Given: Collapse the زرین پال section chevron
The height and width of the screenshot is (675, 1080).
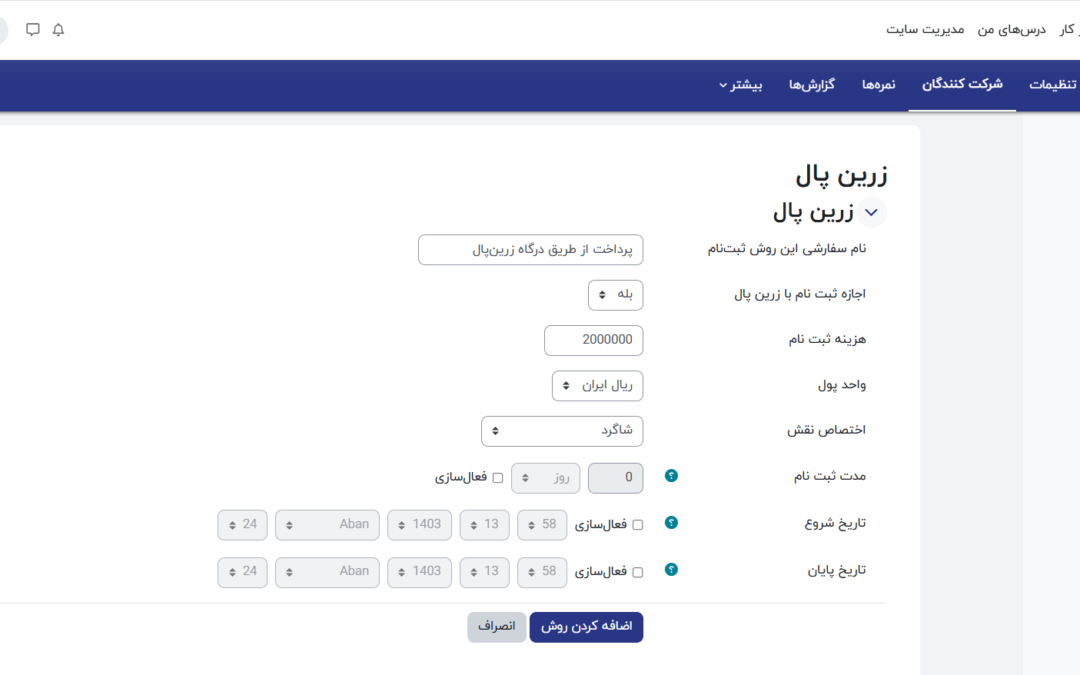Looking at the screenshot, I should (x=872, y=212).
